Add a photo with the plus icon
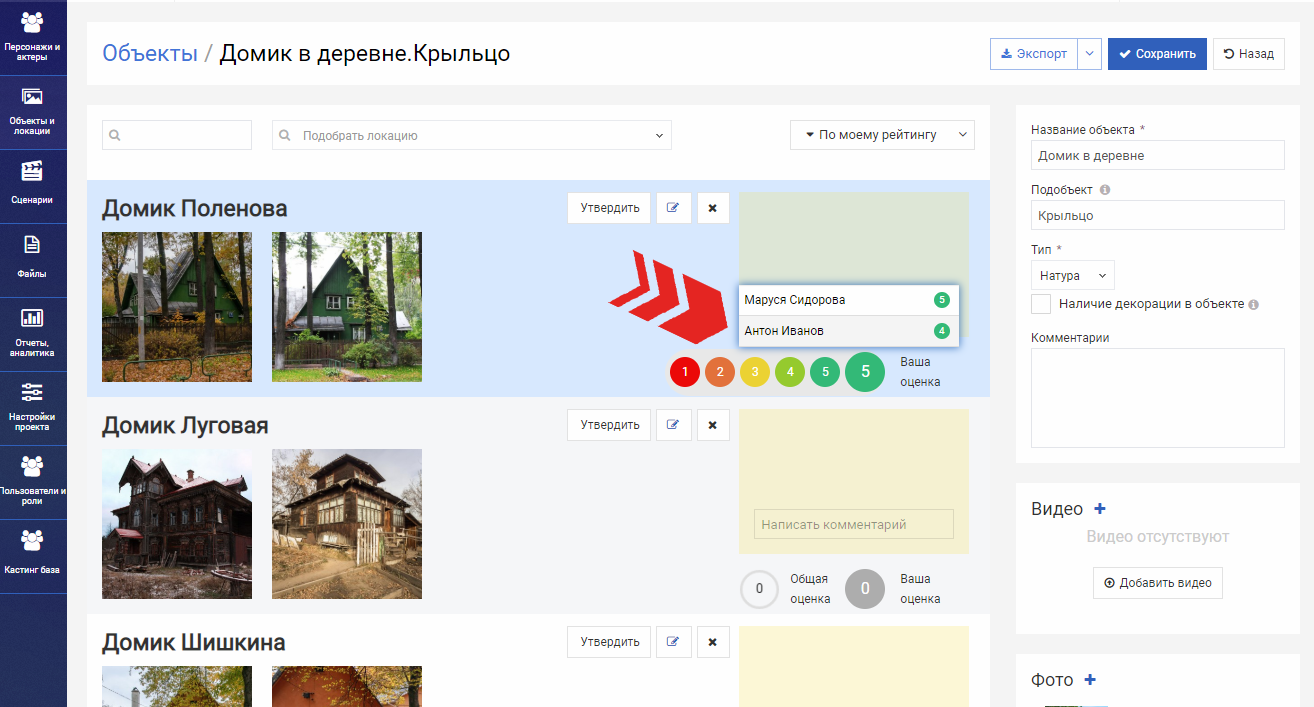Screen dimensions: 1314x707 pos(1090,679)
